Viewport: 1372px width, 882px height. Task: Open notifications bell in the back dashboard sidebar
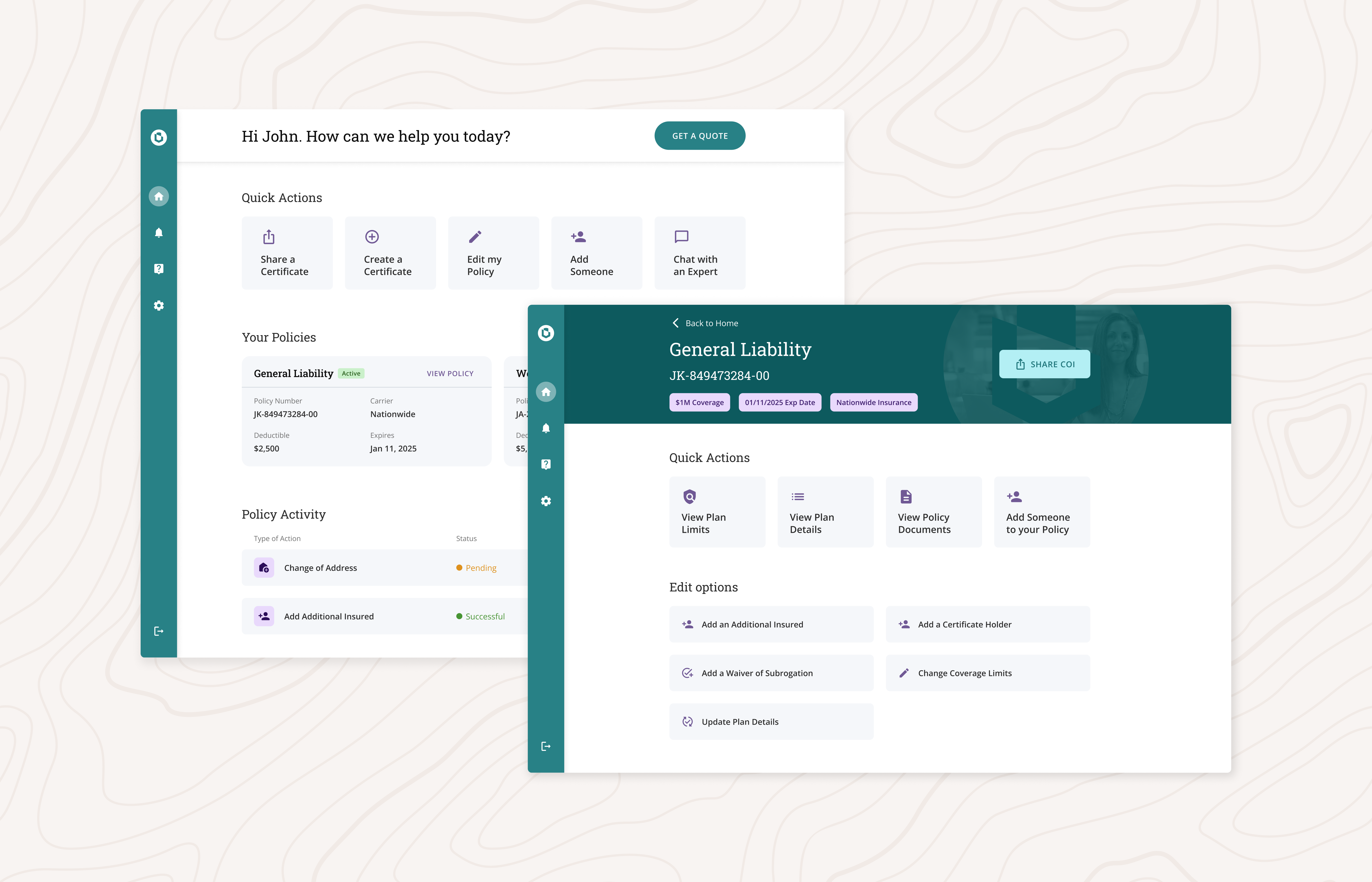159,233
